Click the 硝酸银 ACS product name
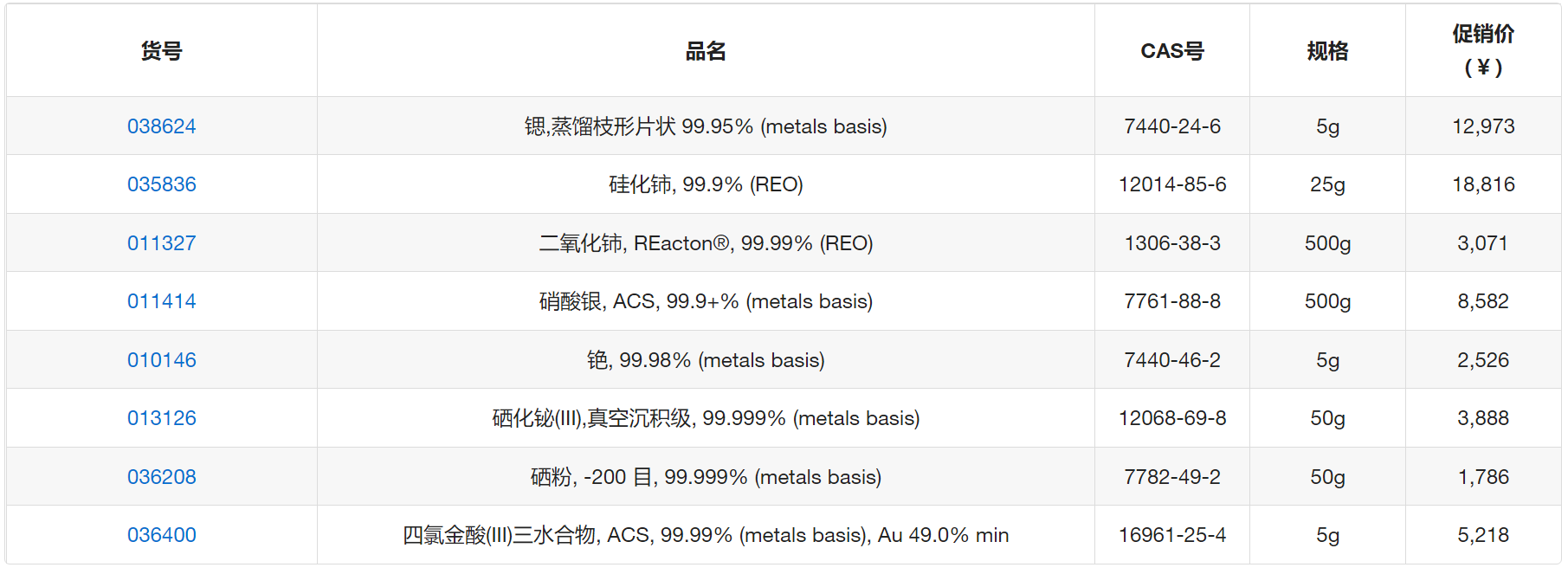 click(706, 301)
